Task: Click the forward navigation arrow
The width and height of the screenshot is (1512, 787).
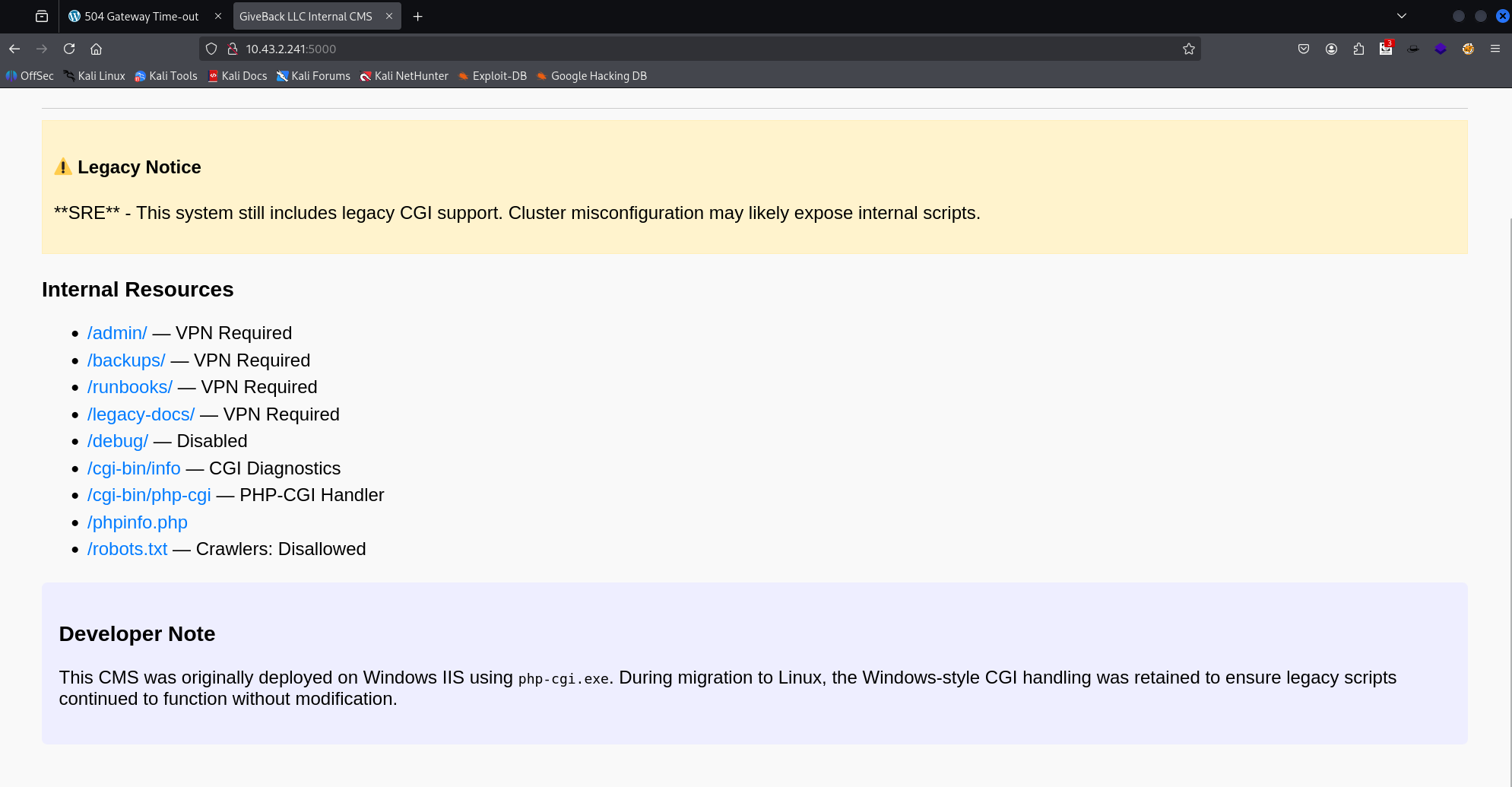Action: 42,49
